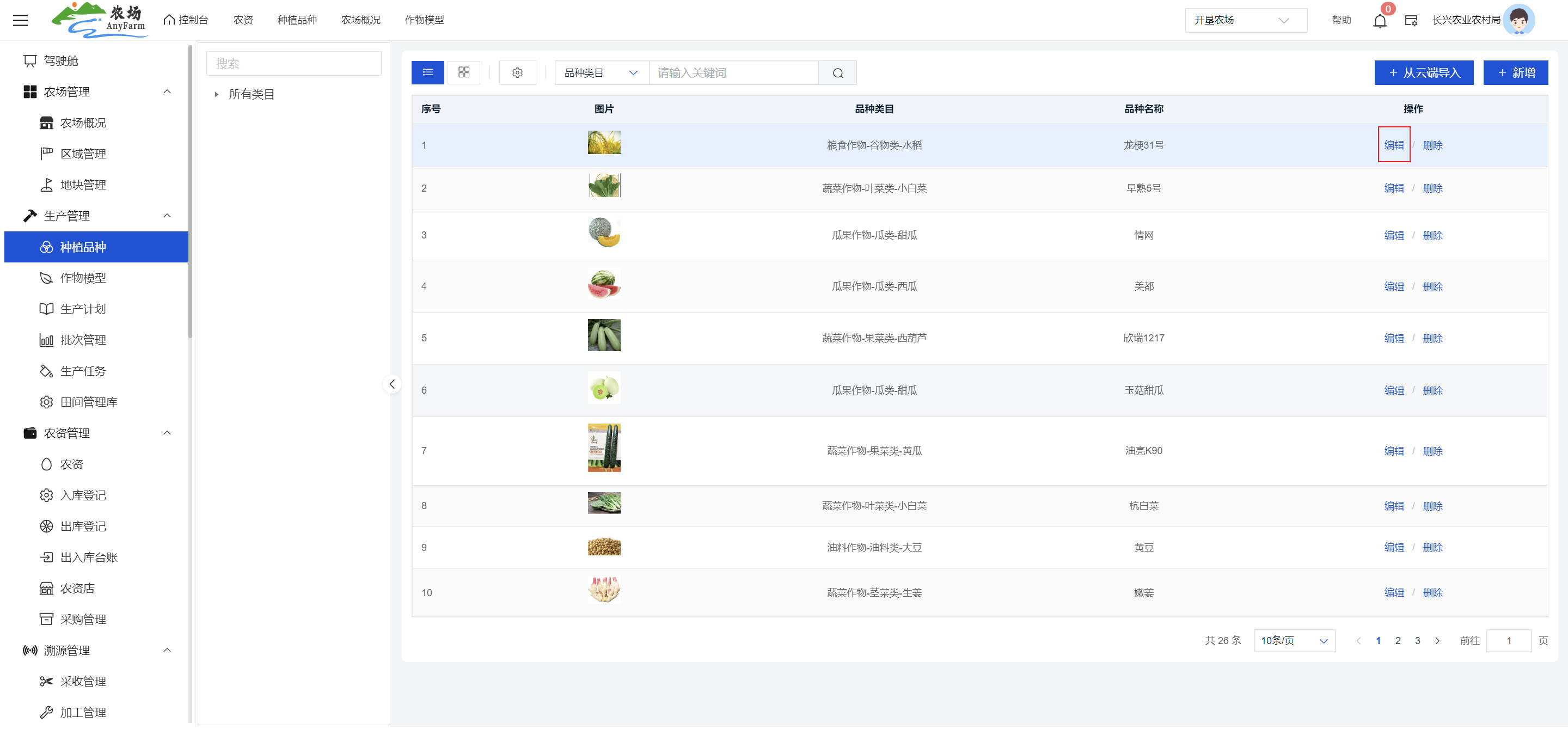Image resolution: width=1568 pixels, height=735 pixels.
Task: Click the notification bell icon
Action: click(1379, 21)
